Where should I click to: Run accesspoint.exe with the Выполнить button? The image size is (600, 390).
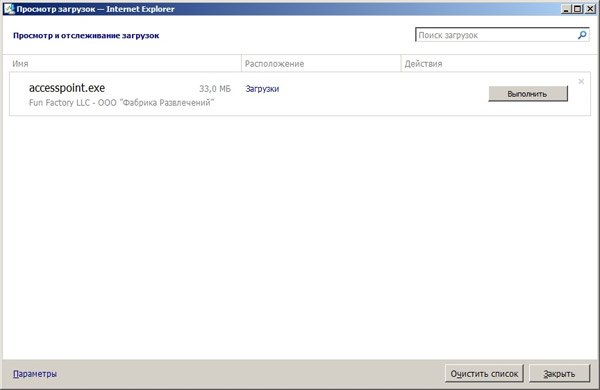[528, 94]
